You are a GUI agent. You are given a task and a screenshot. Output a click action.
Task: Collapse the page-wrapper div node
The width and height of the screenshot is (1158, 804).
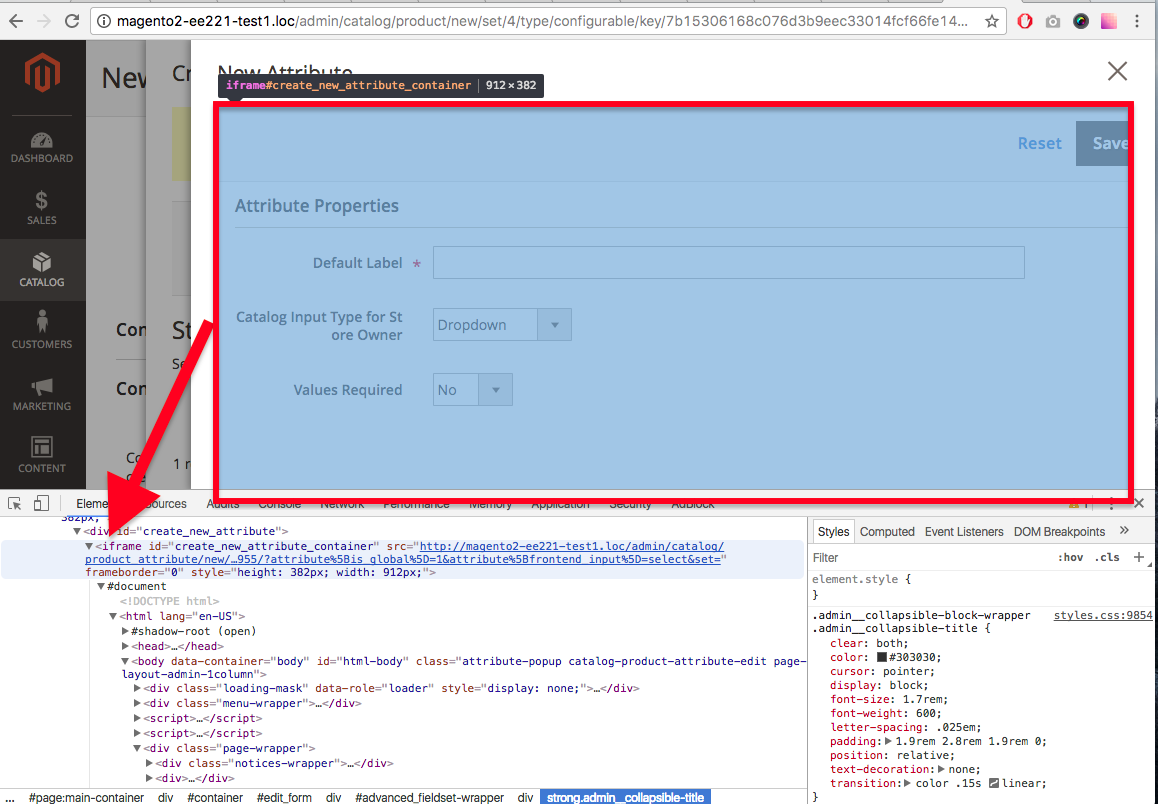click(137, 749)
